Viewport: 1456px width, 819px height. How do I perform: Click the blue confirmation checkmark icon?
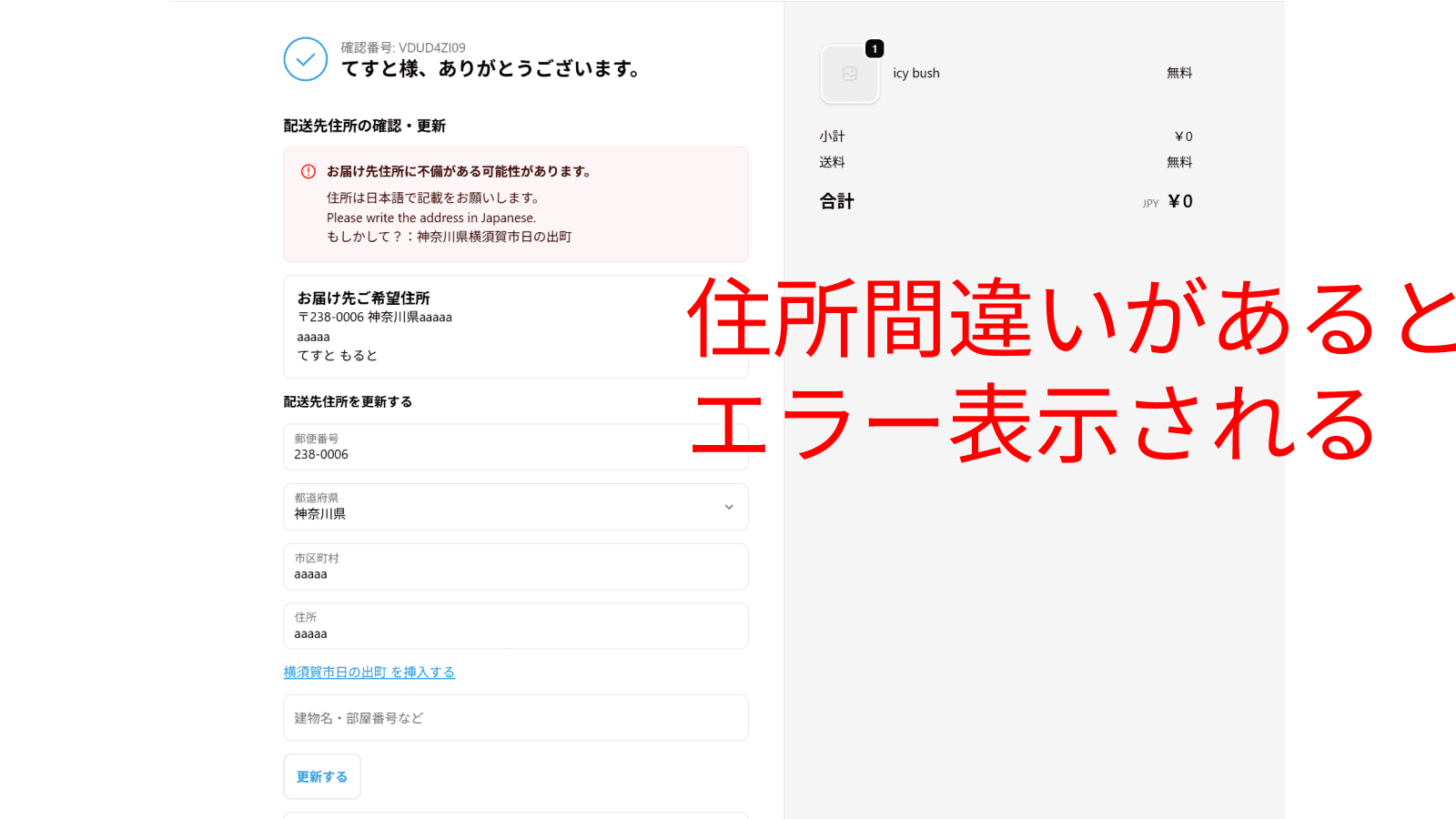pyautogui.click(x=305, y=59)
